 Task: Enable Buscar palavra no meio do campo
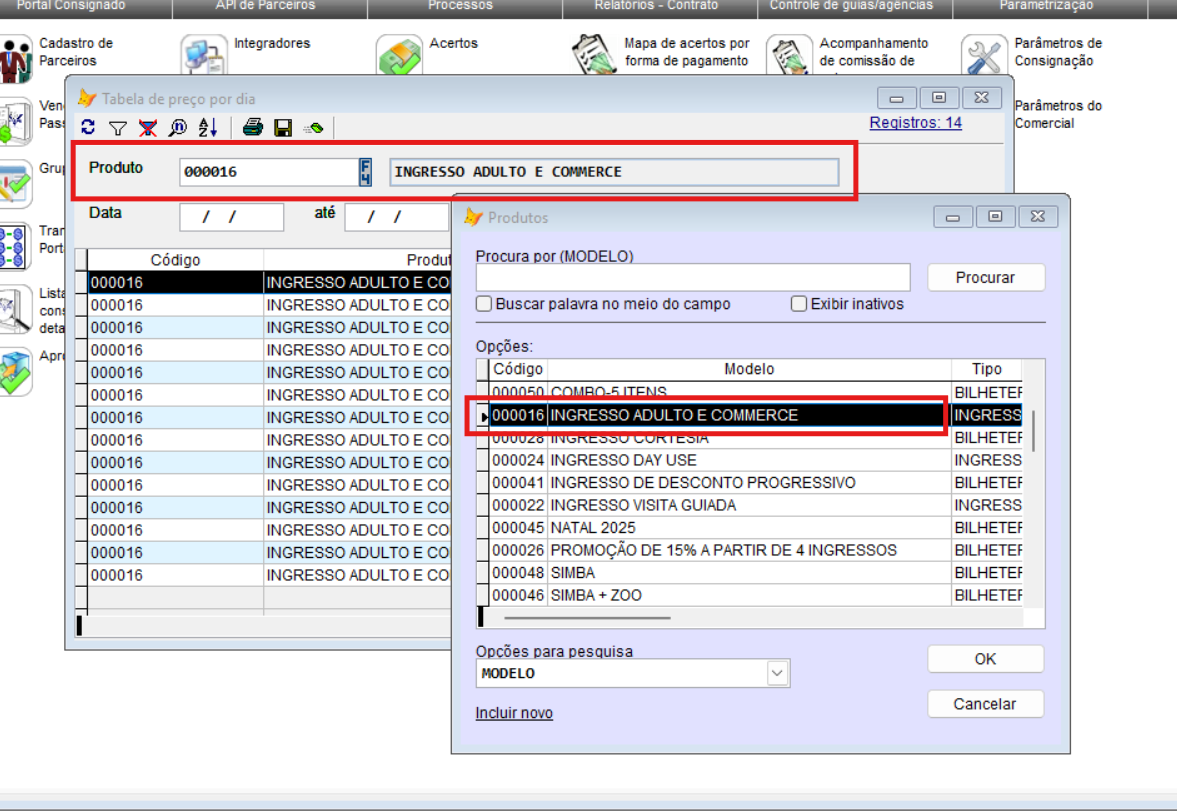pyautogui.click(x=485, y=304)
